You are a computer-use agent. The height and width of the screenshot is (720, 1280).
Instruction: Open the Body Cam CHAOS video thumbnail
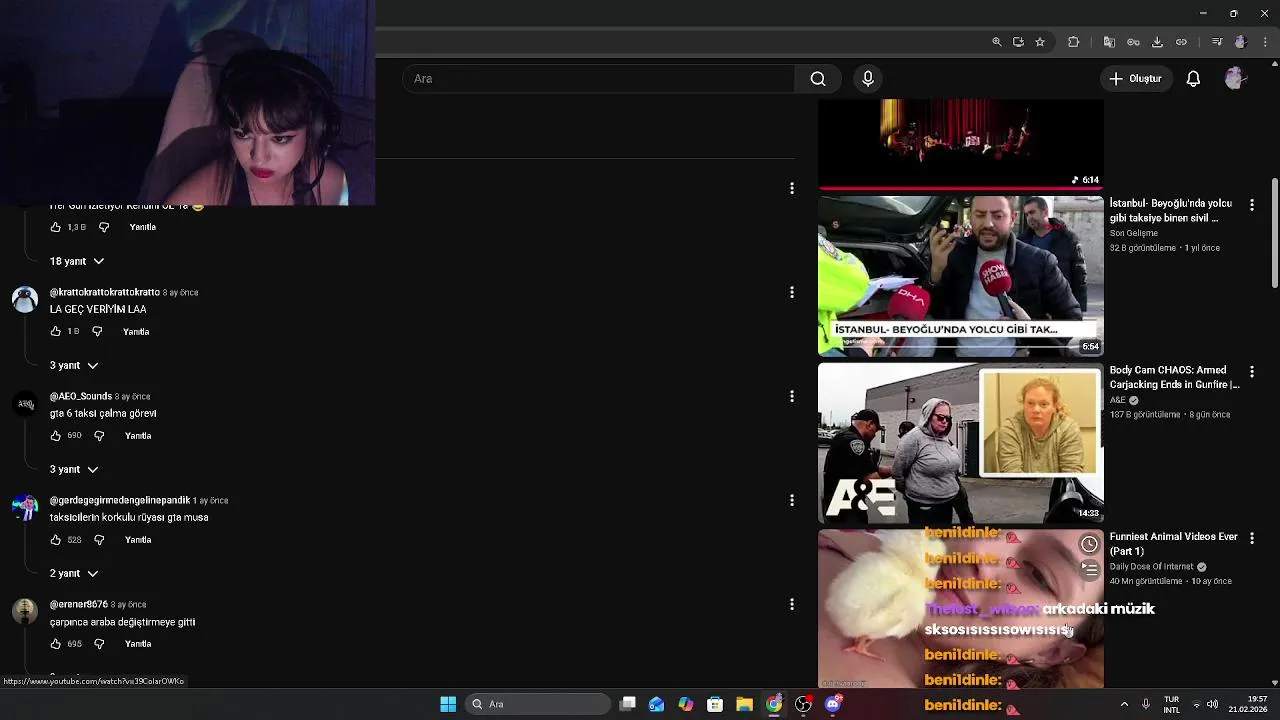point(961,443)
